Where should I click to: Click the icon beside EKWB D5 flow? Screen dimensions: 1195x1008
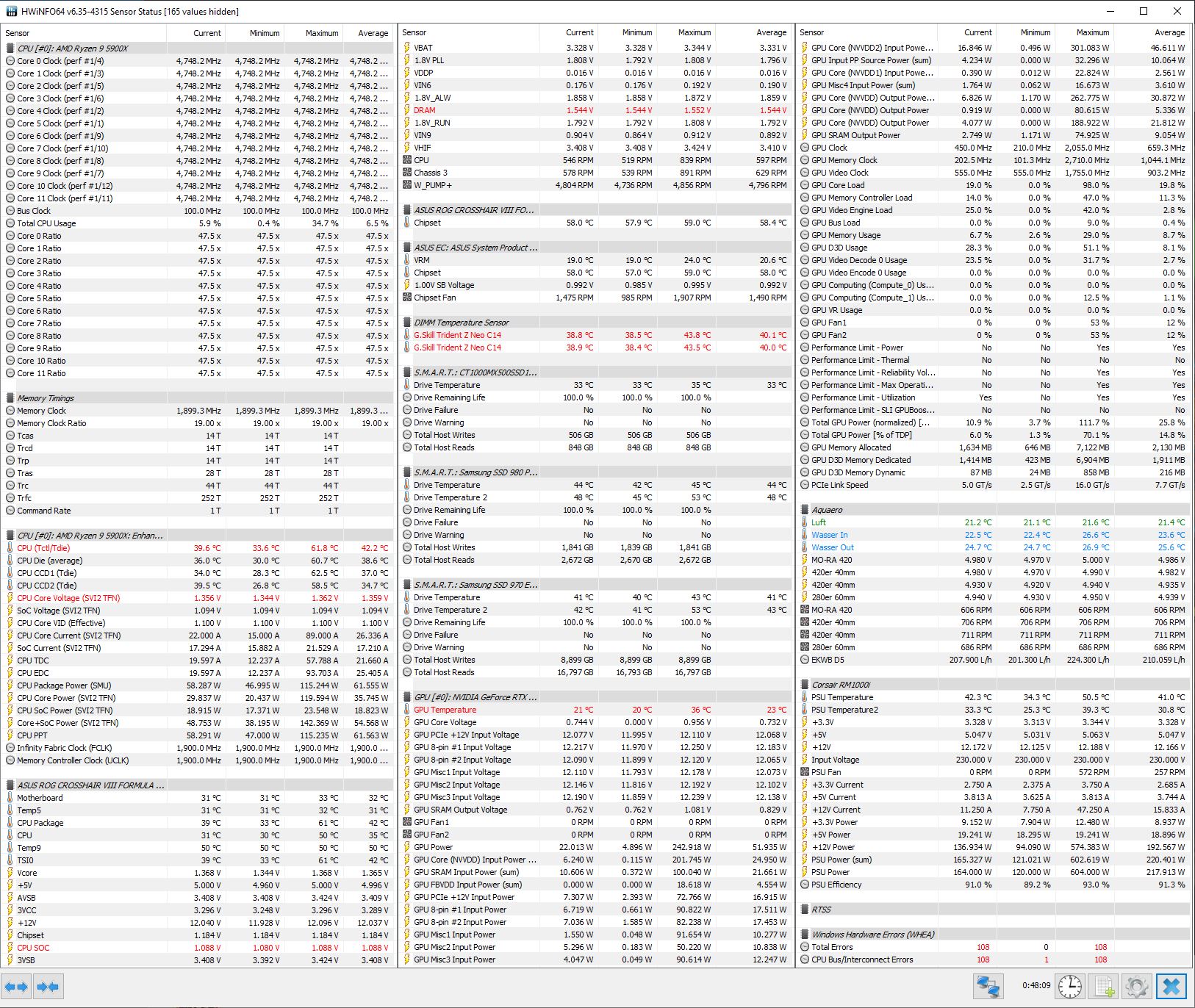(805, 660)
